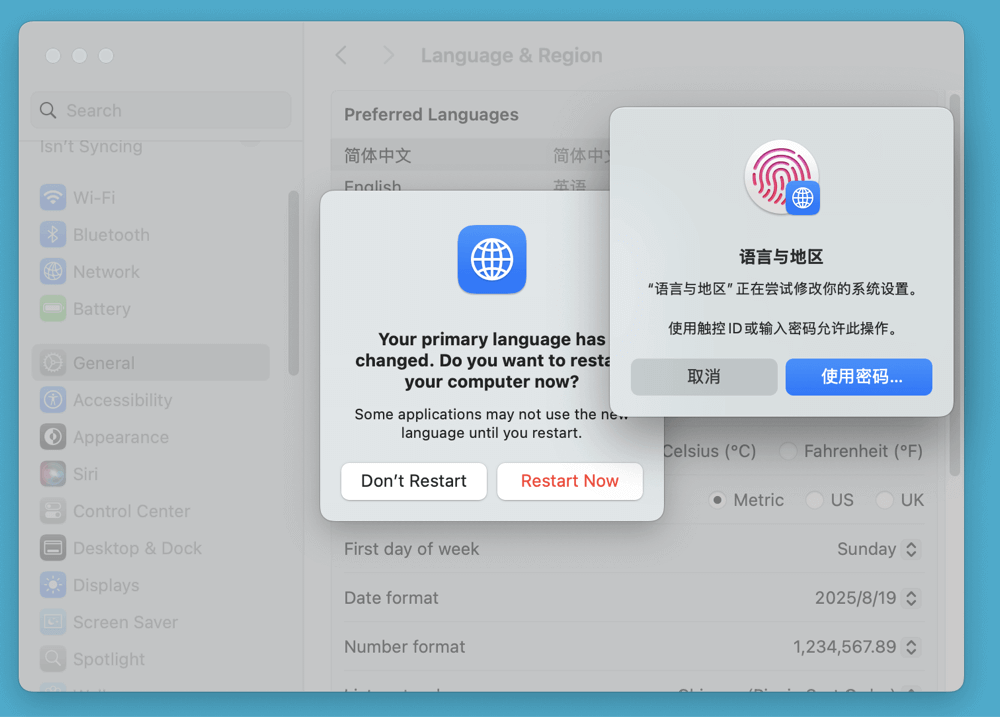Select Spotlight in the sidebar
Screen dimensions: 1000x717
(108, 659)
